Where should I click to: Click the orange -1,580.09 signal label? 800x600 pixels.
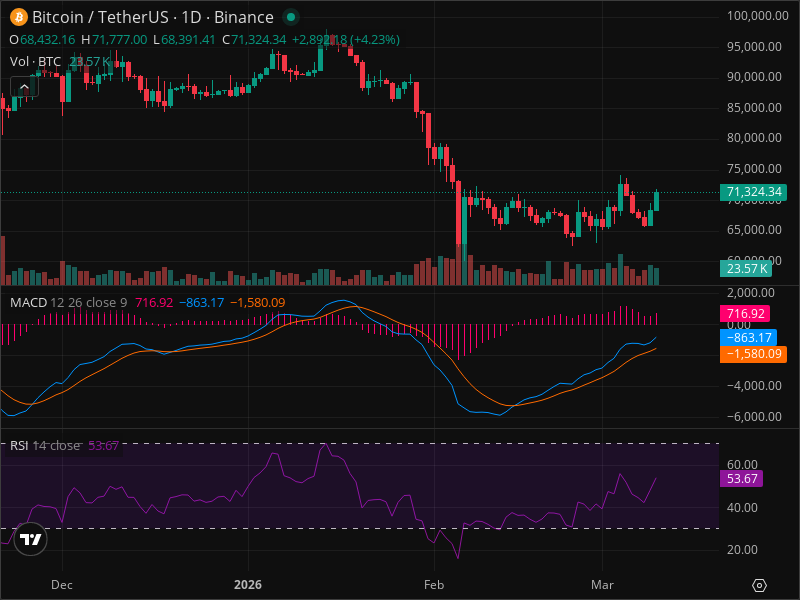coord(753,354)
